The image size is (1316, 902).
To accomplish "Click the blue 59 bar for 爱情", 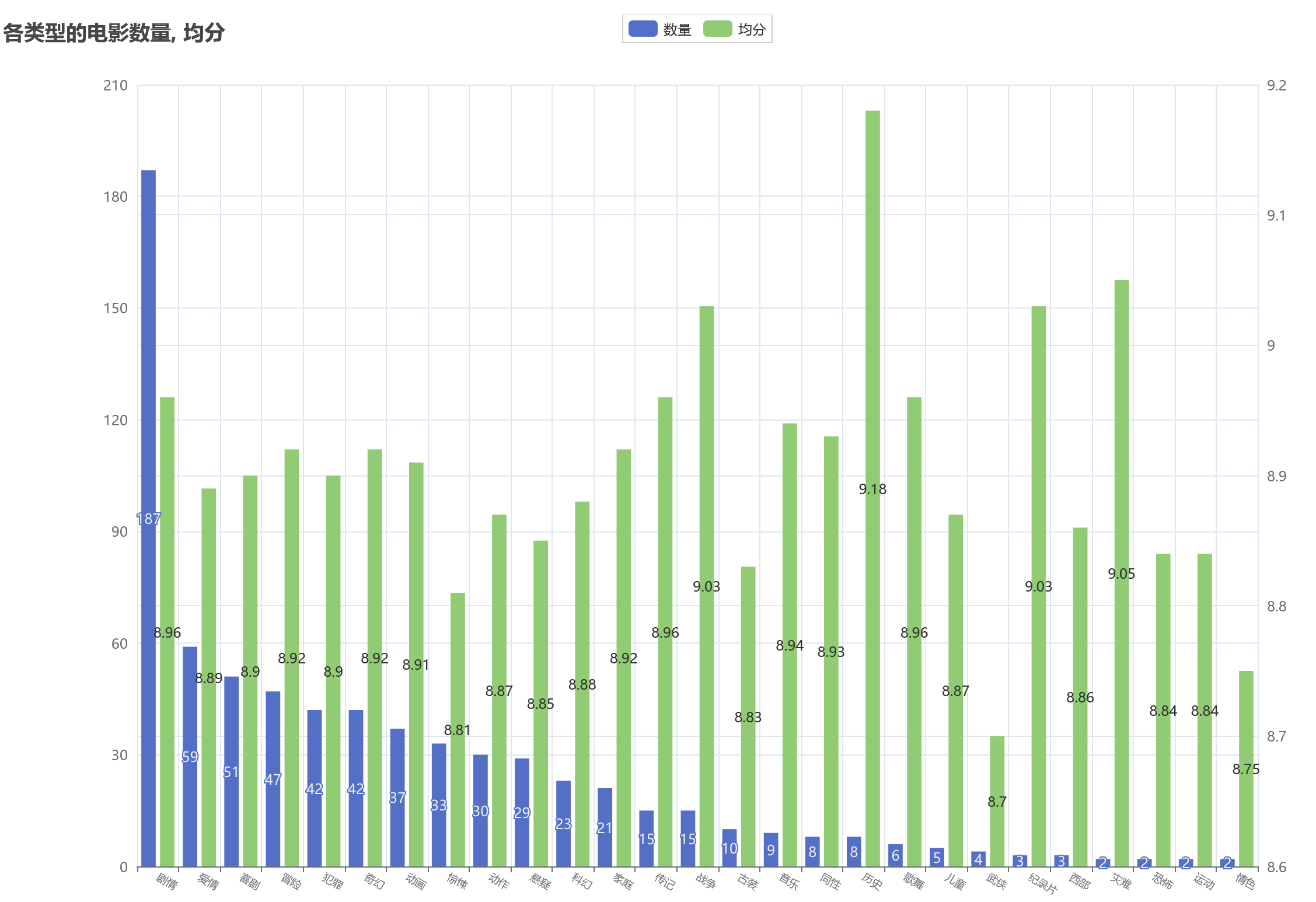I will pyautogui.click(x=190, y=700).
